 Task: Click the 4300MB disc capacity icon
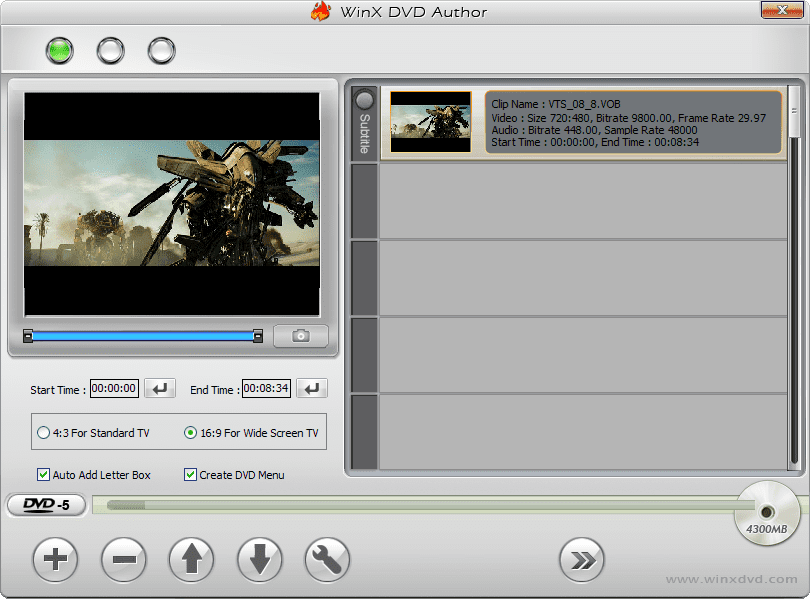point(767,513)
